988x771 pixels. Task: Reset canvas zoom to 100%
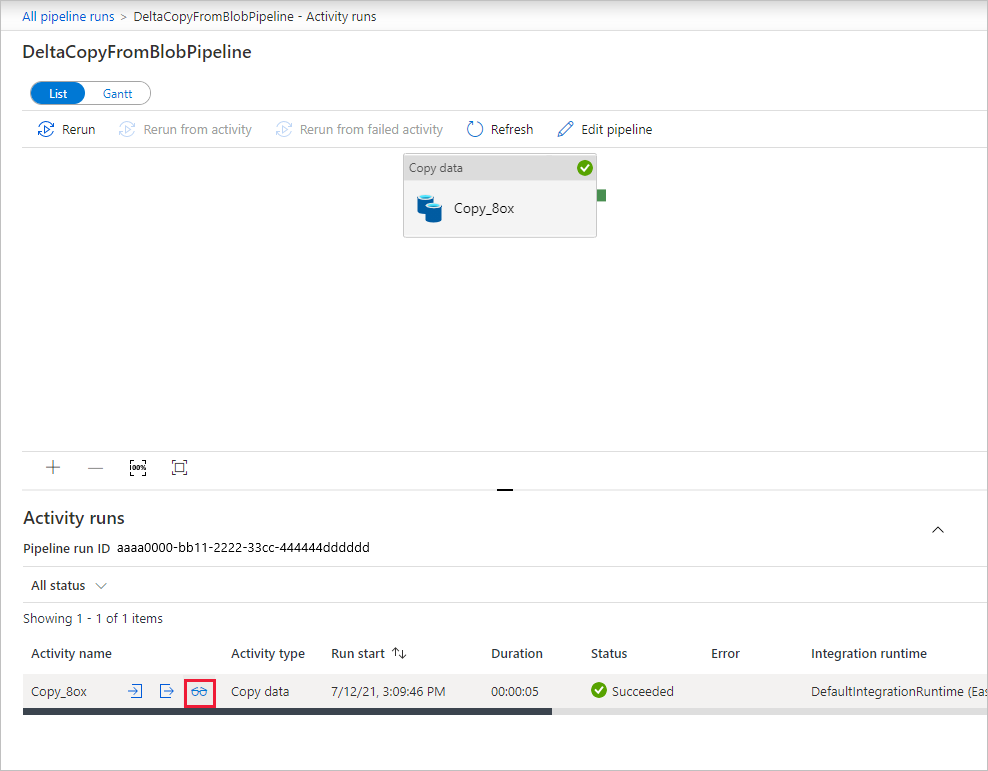138,467
